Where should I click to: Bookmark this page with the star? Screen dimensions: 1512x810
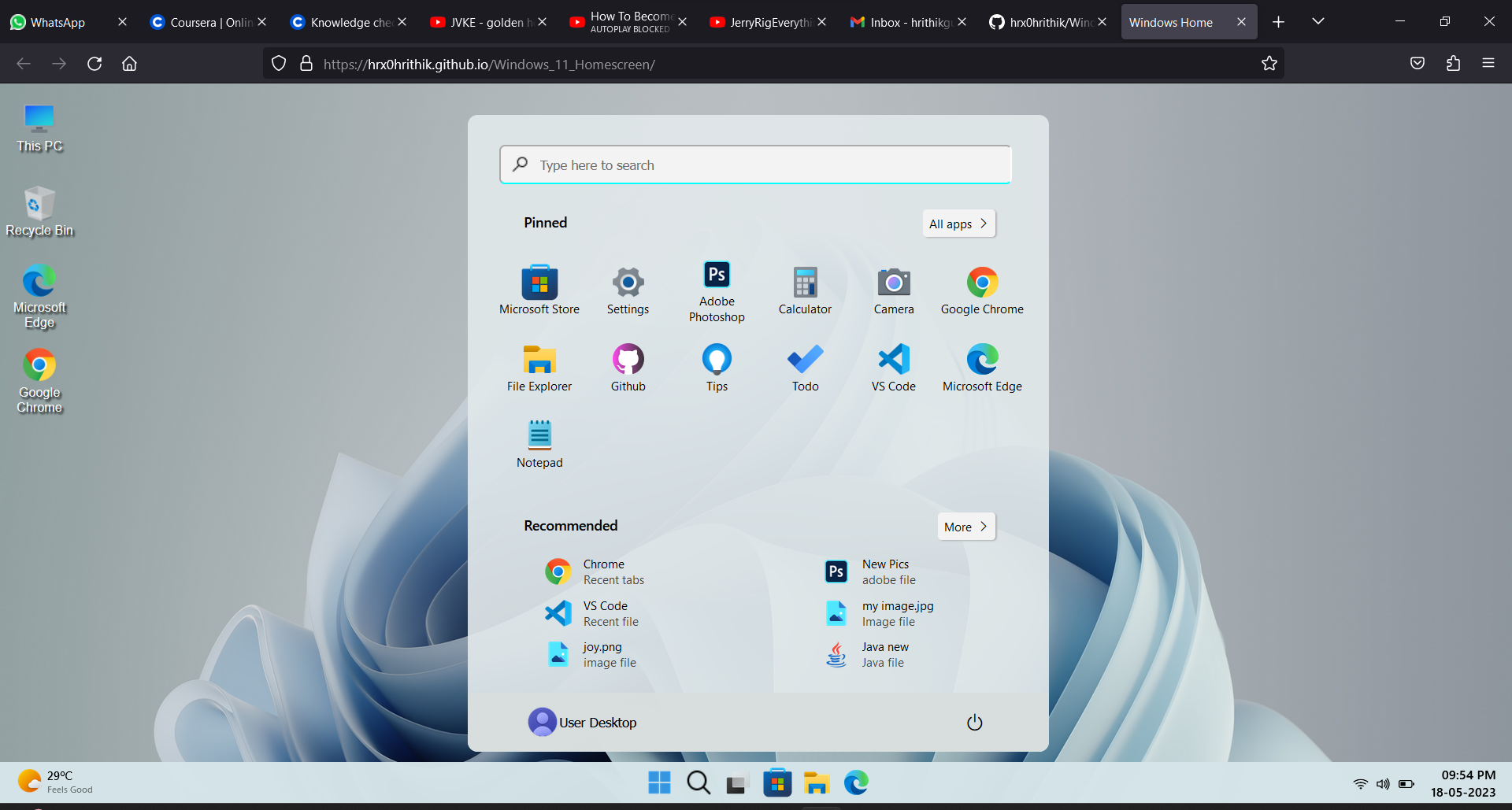point(1269,64)
